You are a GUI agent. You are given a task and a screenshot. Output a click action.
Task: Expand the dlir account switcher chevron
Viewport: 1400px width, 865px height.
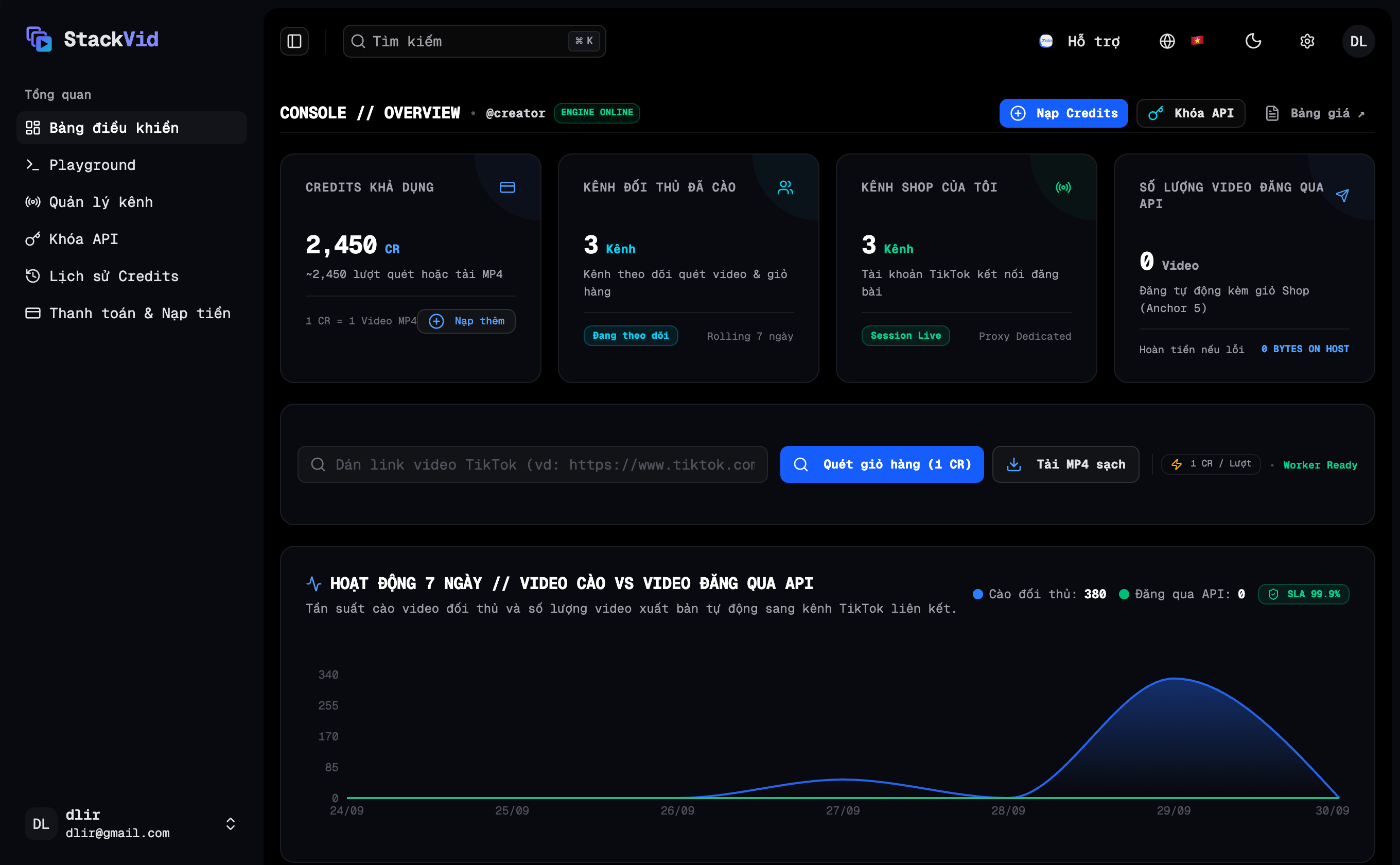click(x=231, y=824)
